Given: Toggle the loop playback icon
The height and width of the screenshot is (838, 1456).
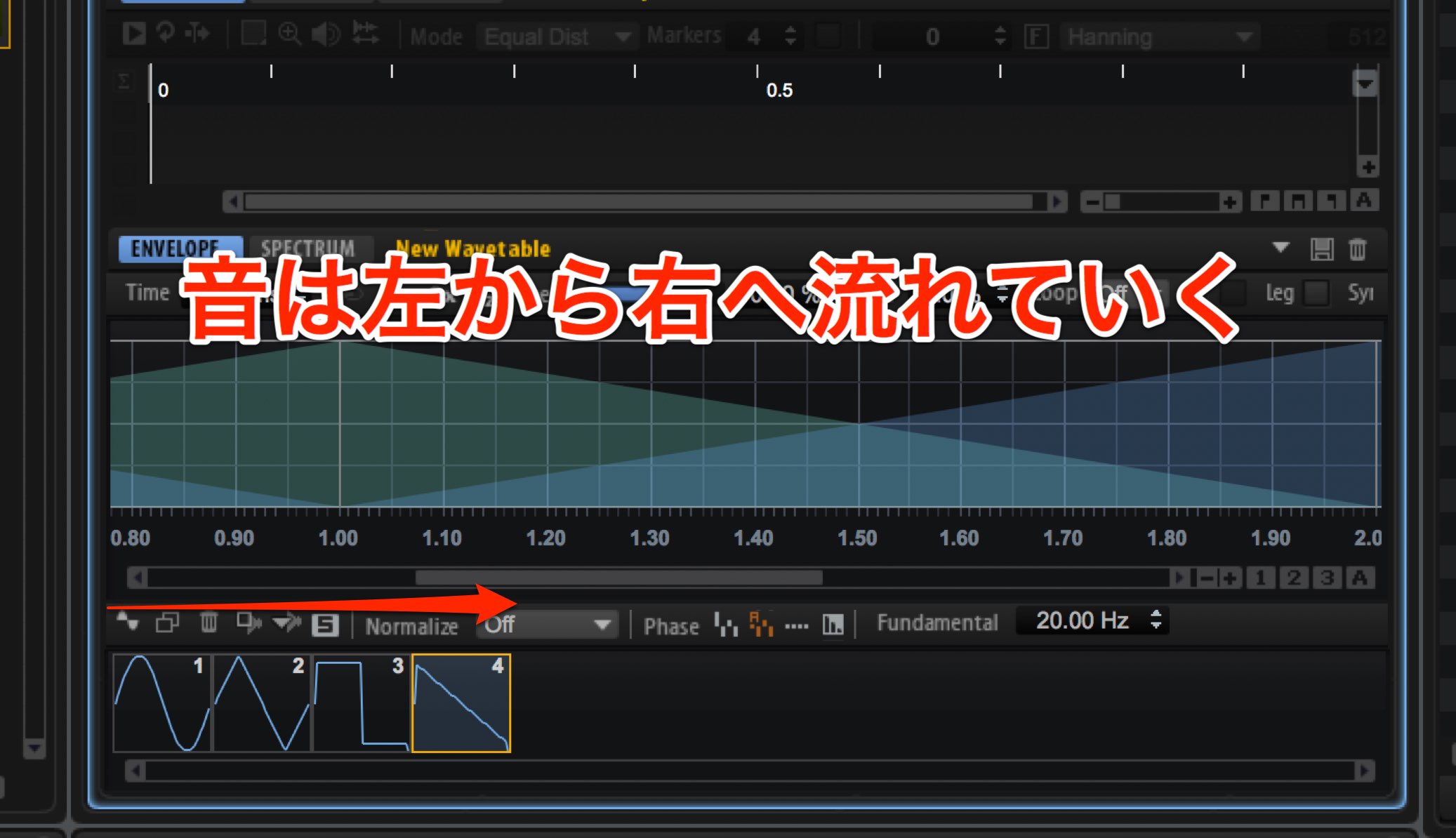Looking at the screenshot, I should [166, 32].
